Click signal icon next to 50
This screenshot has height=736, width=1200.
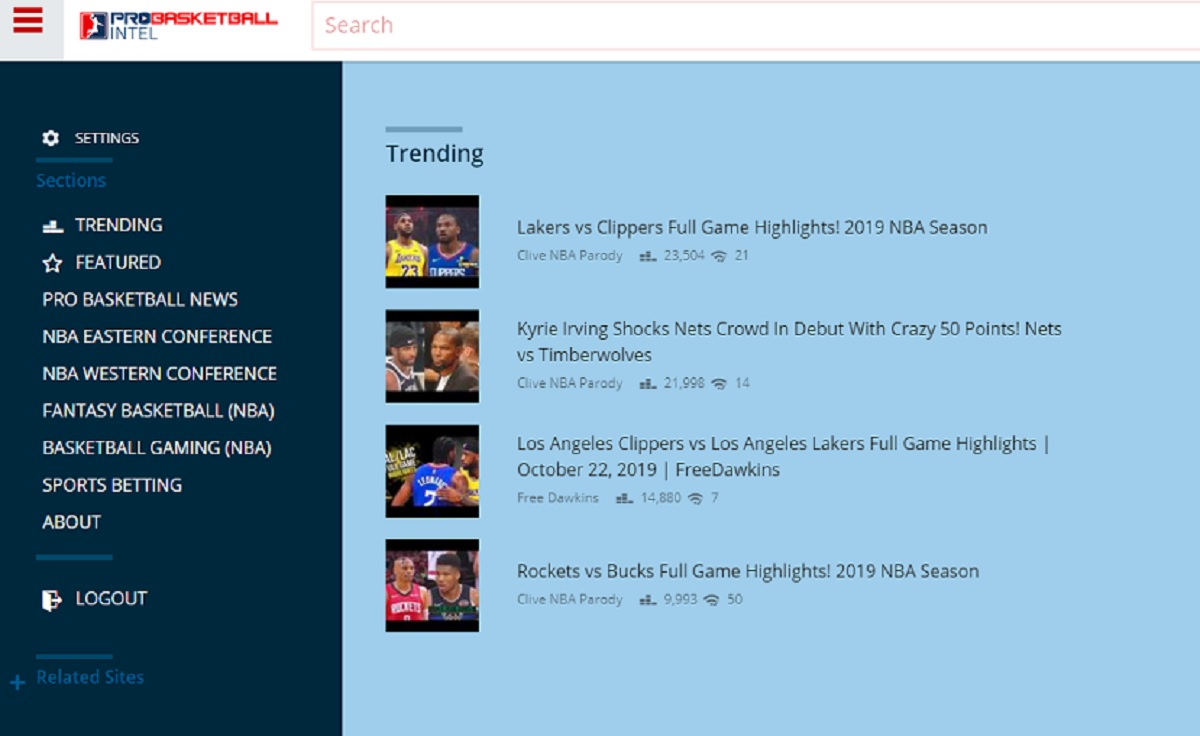[x=712, y=600]
